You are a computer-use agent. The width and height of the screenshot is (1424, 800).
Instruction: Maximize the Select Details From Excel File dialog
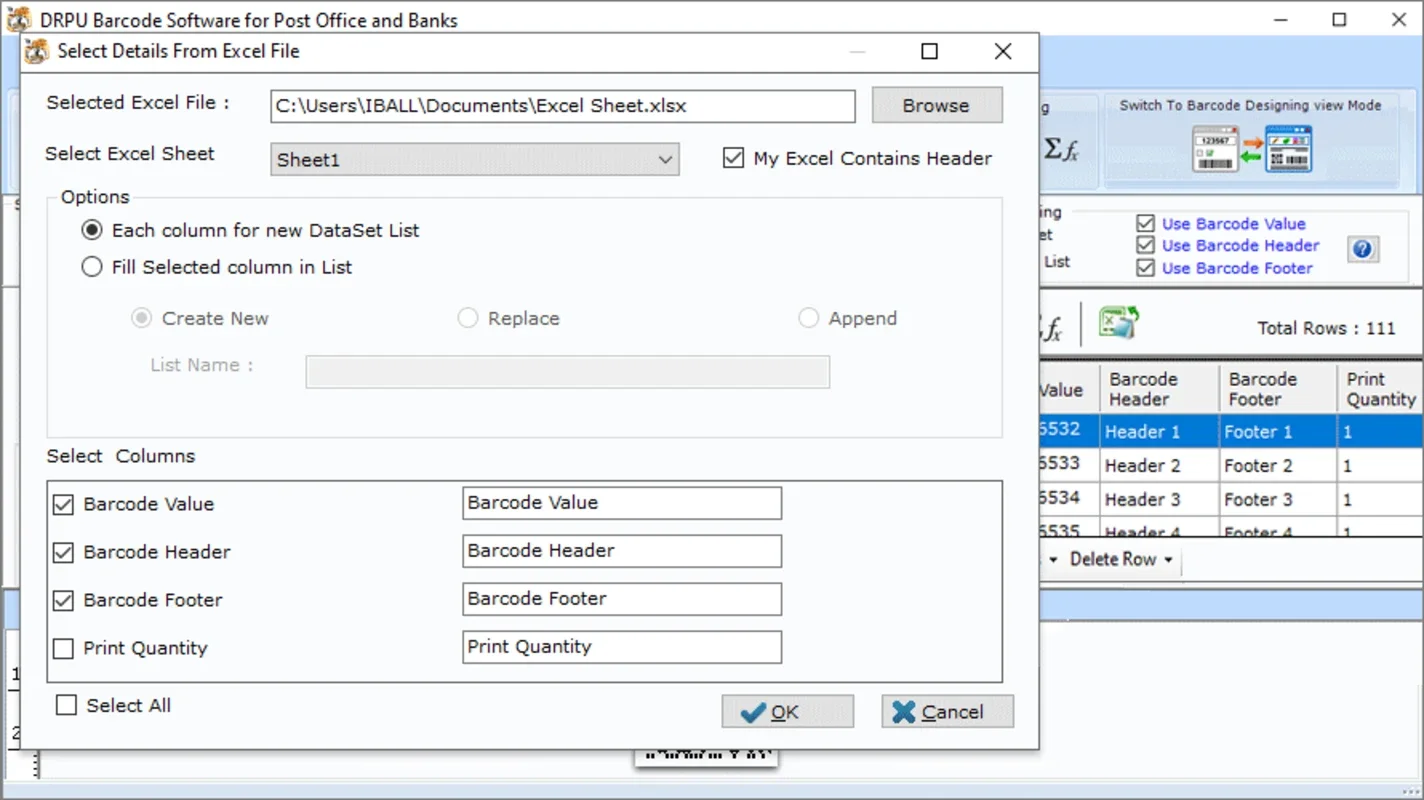coord(930,51)
